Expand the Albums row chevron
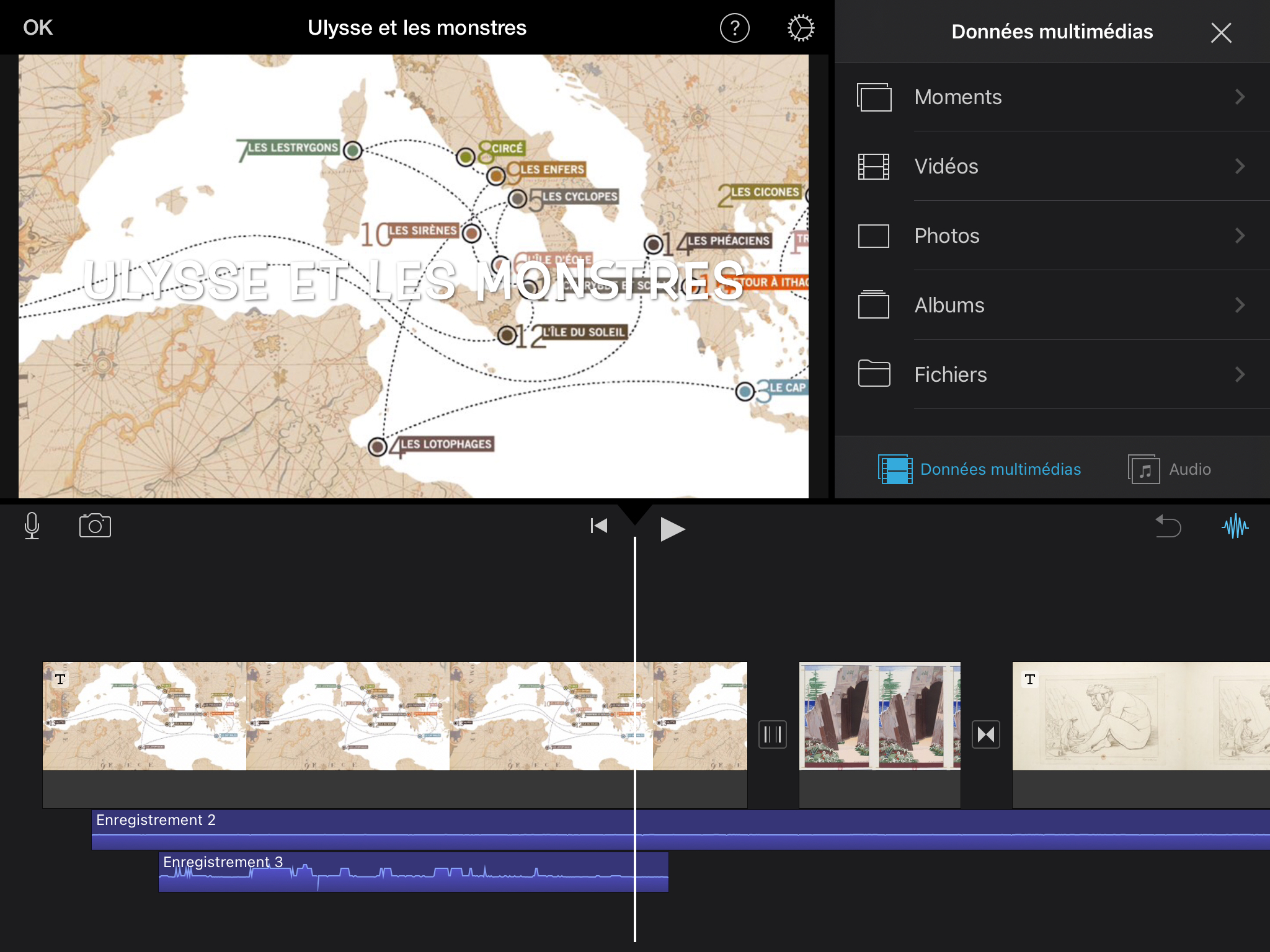The height and width of the screenshot is (952, 1270). click(x=1240, y=305)
